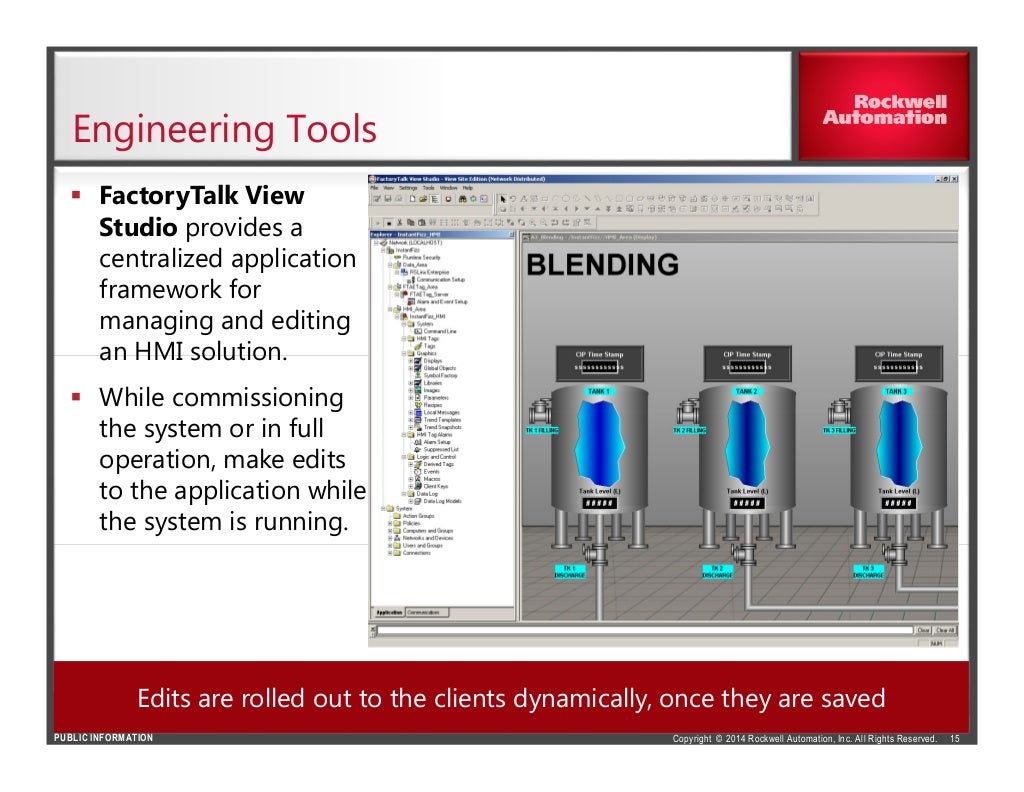This screenshot has height=792, width=1024.
Task: Click the TK 2 FILLING valve graphic
Action: point(688,412)
